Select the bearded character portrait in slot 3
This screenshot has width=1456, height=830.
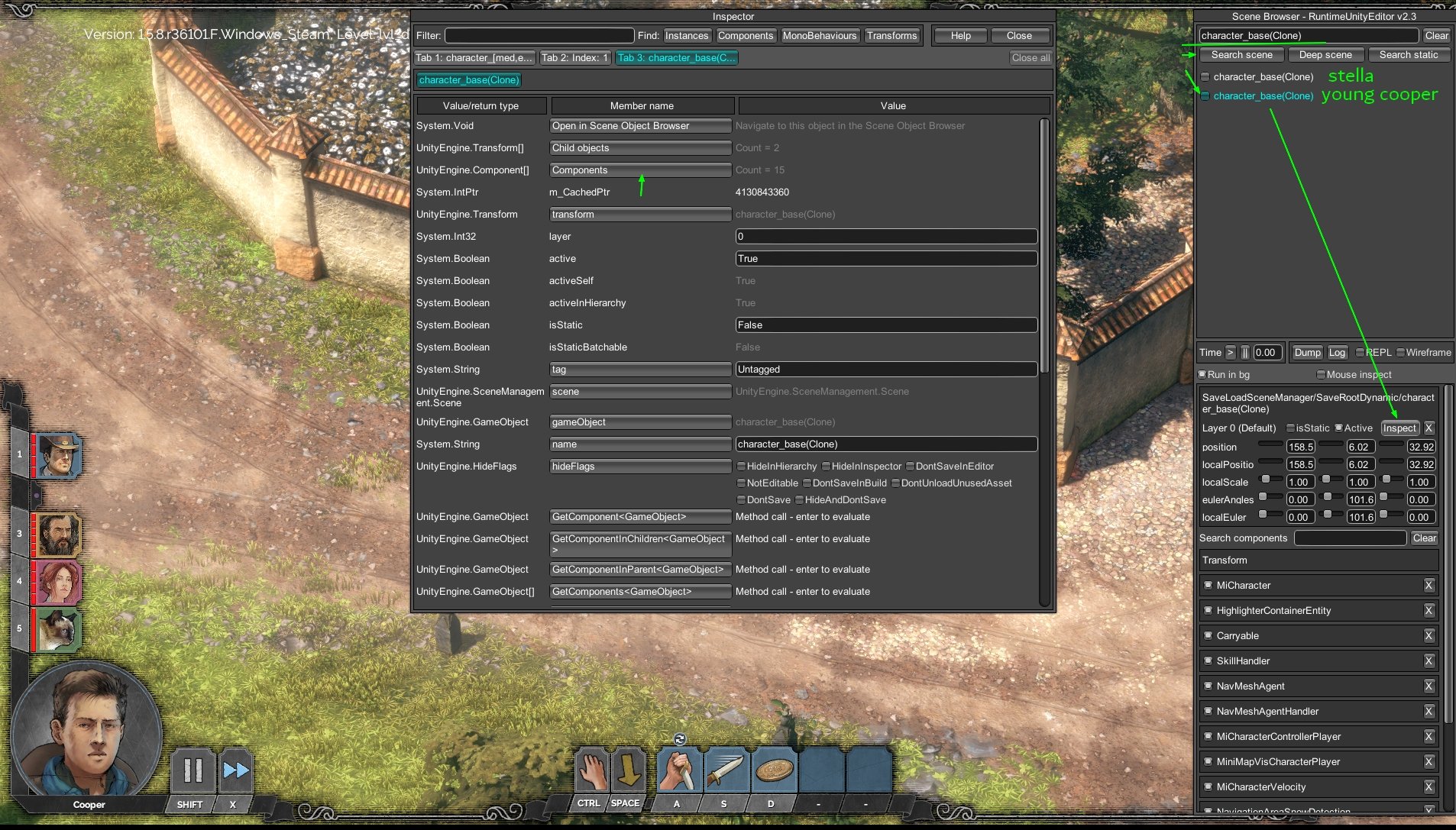pyautogui.click(x=59, y=534)
